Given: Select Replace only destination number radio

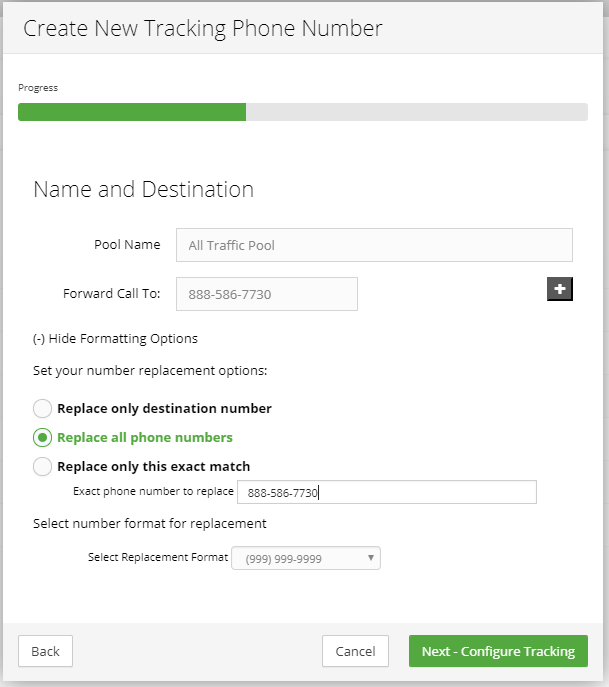Looking at the screenshot, I should pos(42,408).
